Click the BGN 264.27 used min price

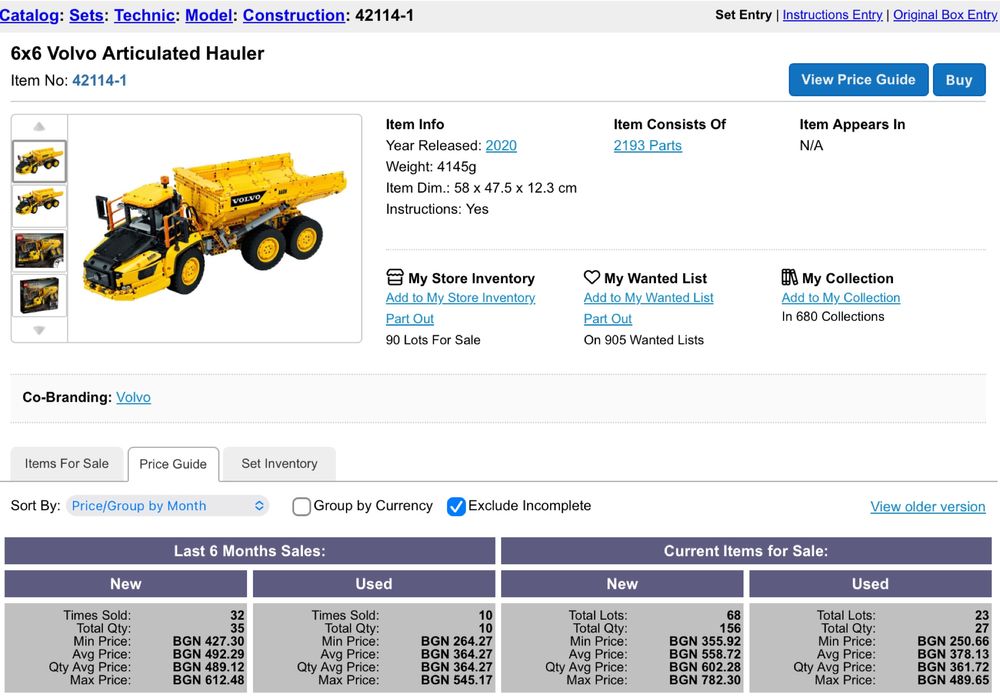(x=456, y=641)
